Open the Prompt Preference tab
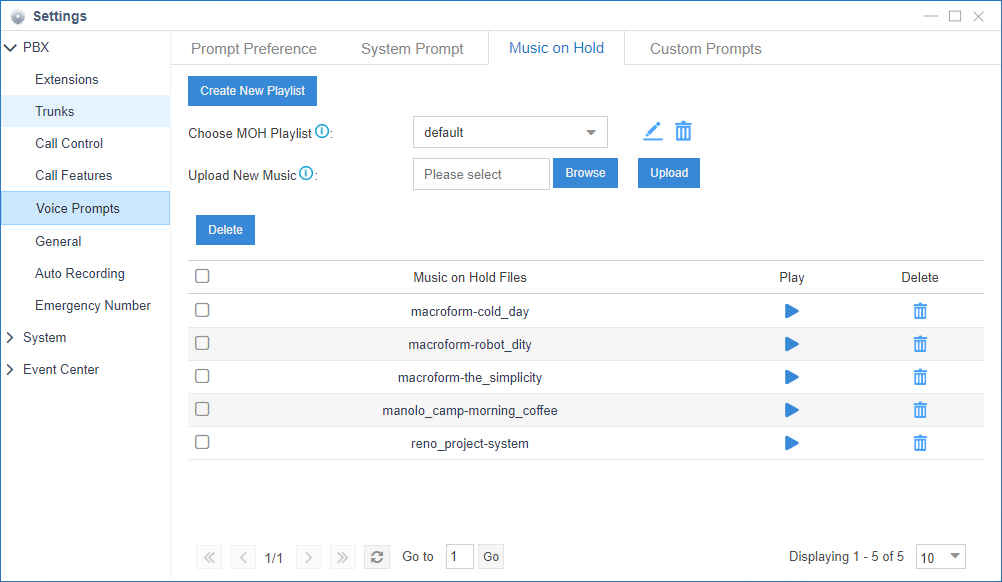The height and width of the screenshot is (582, 1002). coord(253,49)
